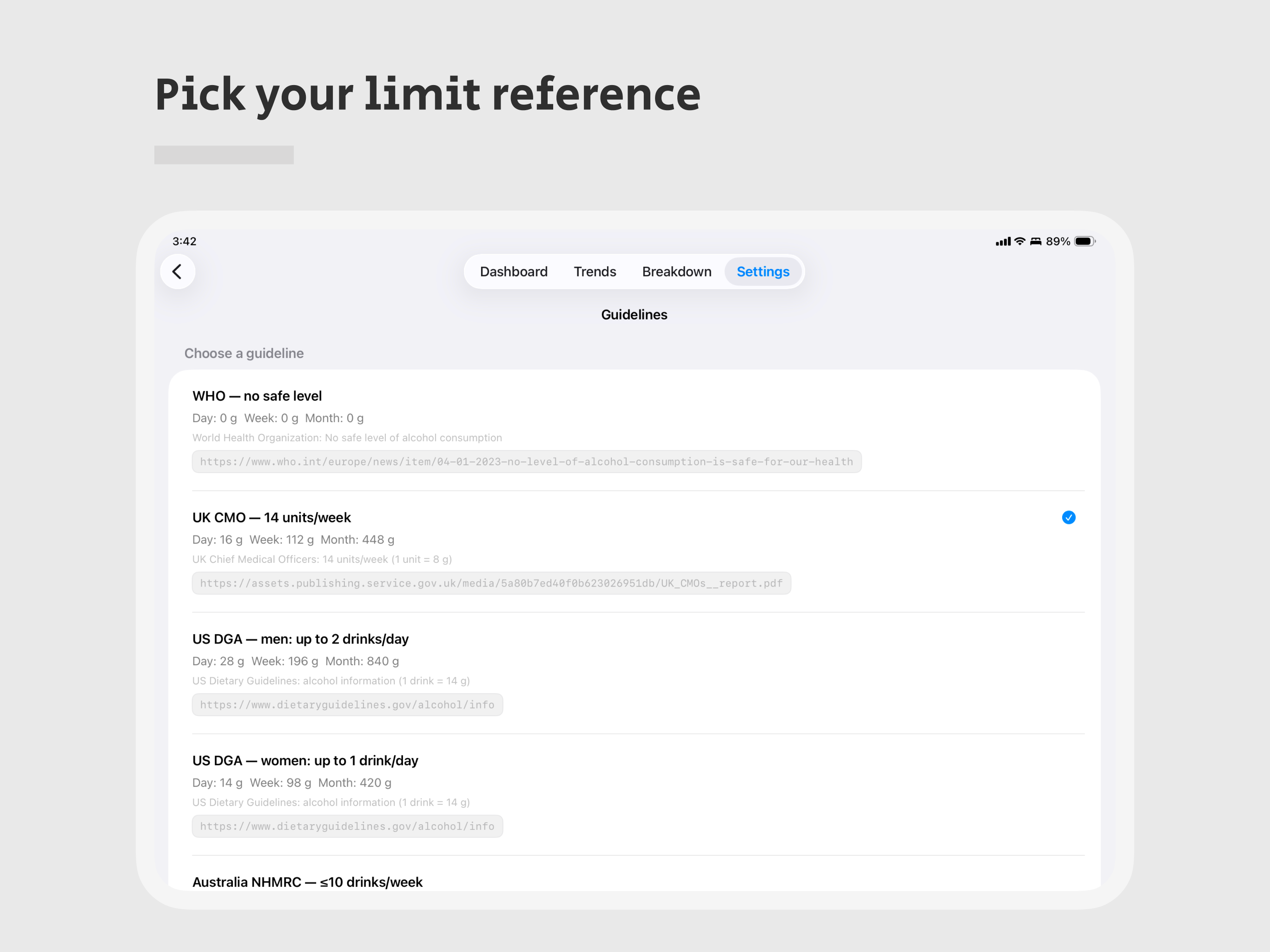The width and height of the screenshot is (1270, 952).
Task: Tap the 3:42 clock in status bar
Action: (x=184, y=242)
